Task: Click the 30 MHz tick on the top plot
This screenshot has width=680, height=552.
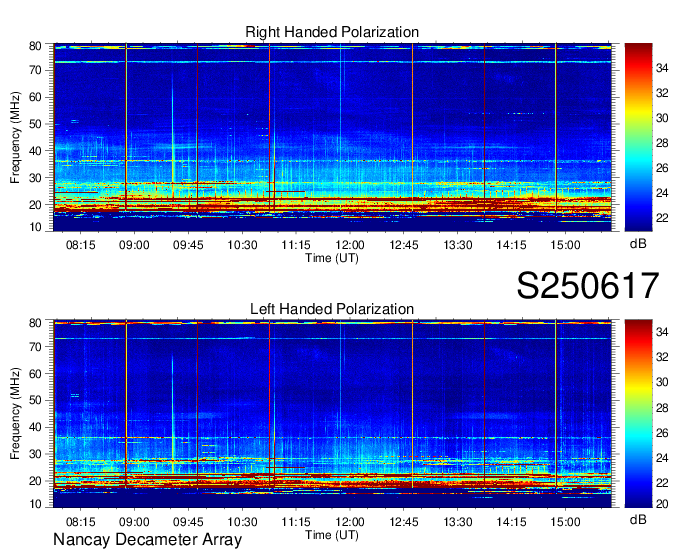Action: (35, 178)
